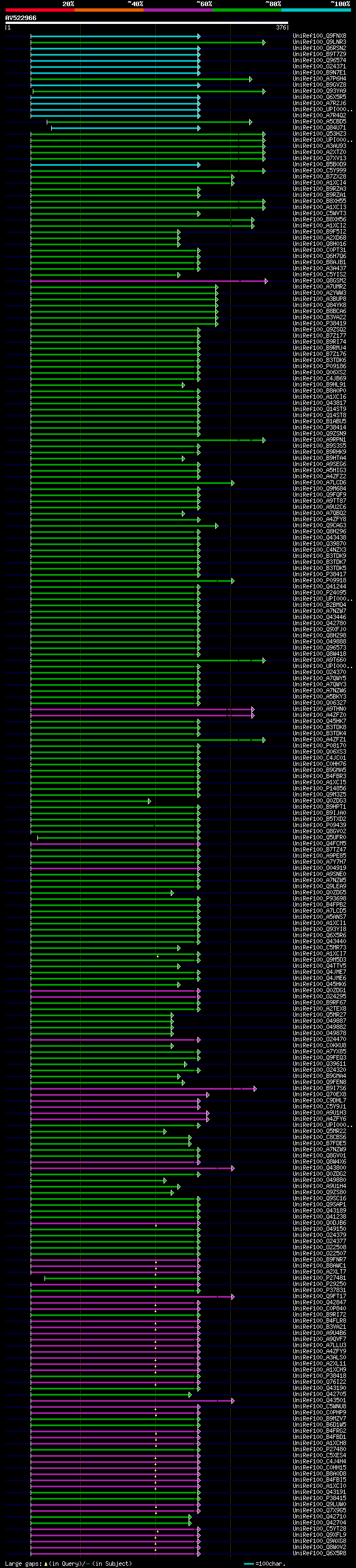This screenshot has width=356, height=1568.
Task: Click the cyan ~100% identity legend segment
Action: (x=317, y=11)
